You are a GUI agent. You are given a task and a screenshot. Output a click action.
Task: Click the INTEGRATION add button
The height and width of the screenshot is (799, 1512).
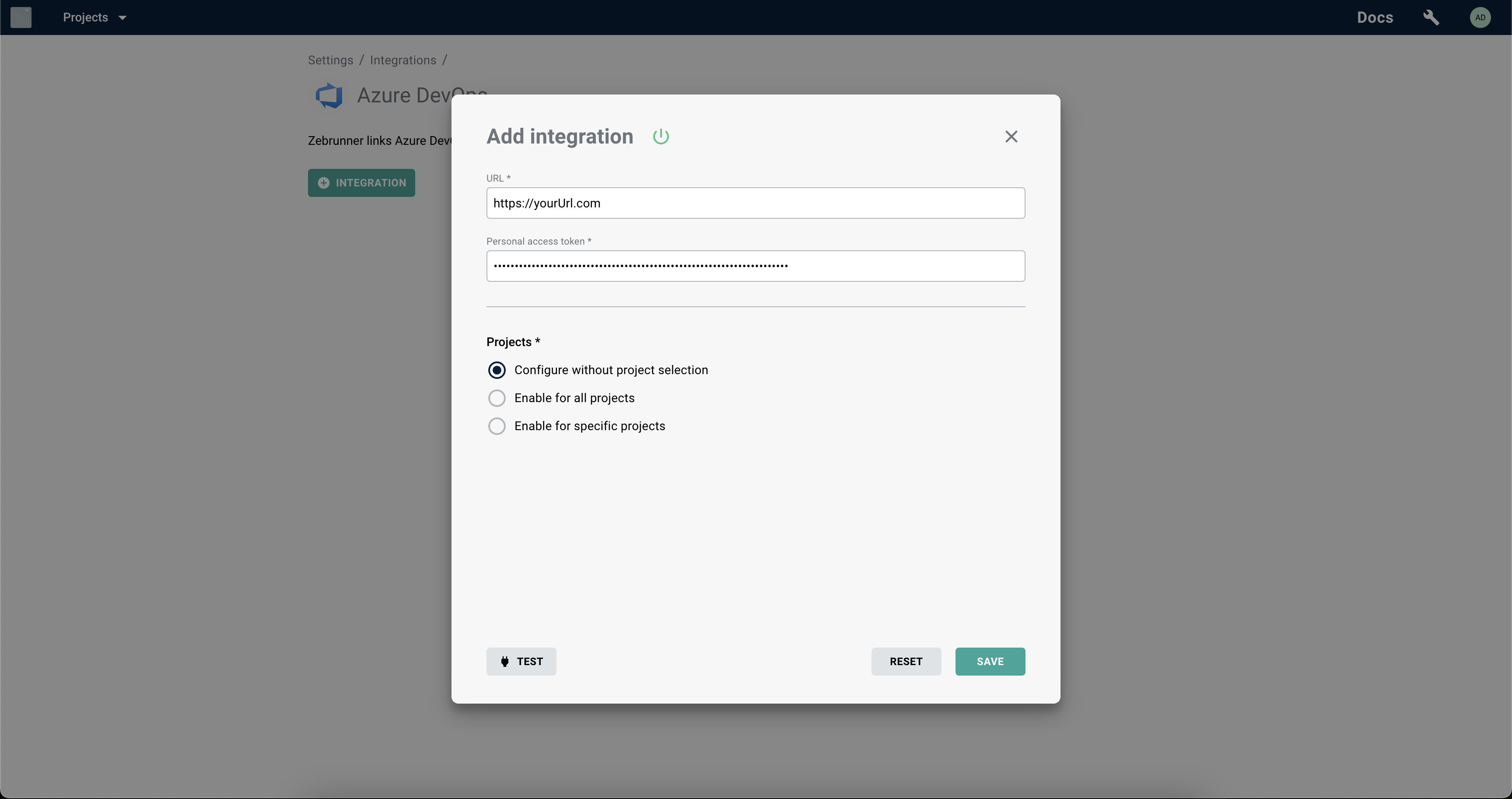[361, 183]
